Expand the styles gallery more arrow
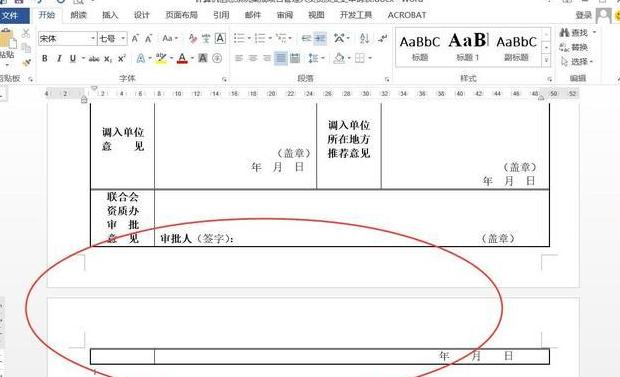 click(546, 61)
